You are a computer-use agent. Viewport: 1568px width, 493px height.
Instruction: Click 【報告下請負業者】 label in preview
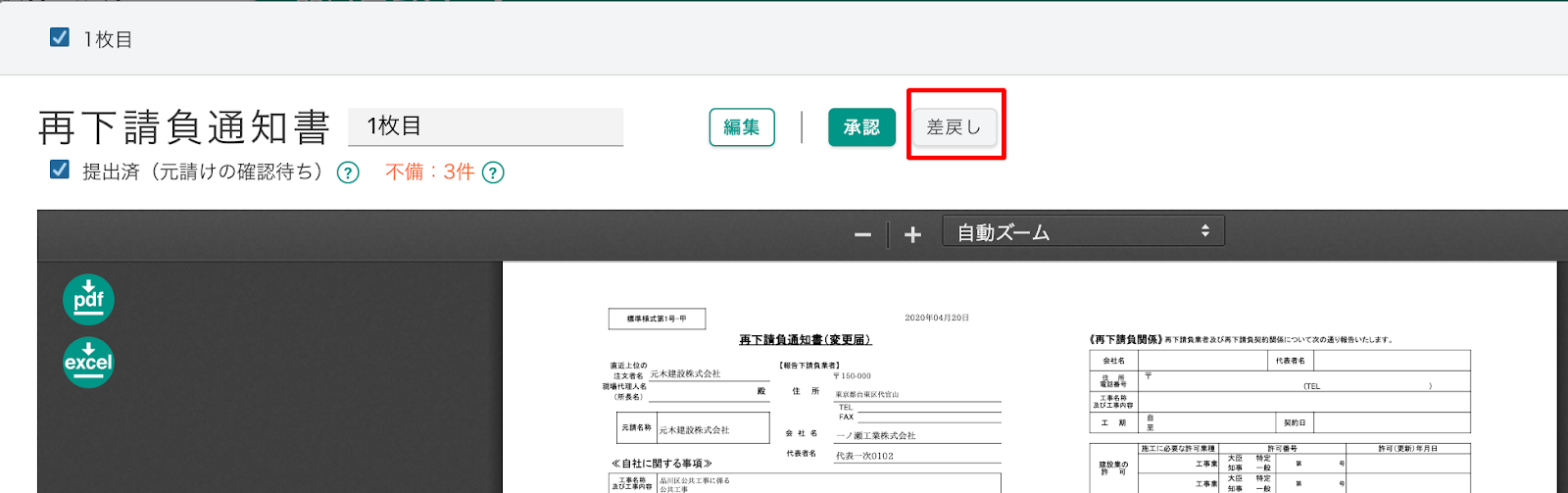coord(809,365)
